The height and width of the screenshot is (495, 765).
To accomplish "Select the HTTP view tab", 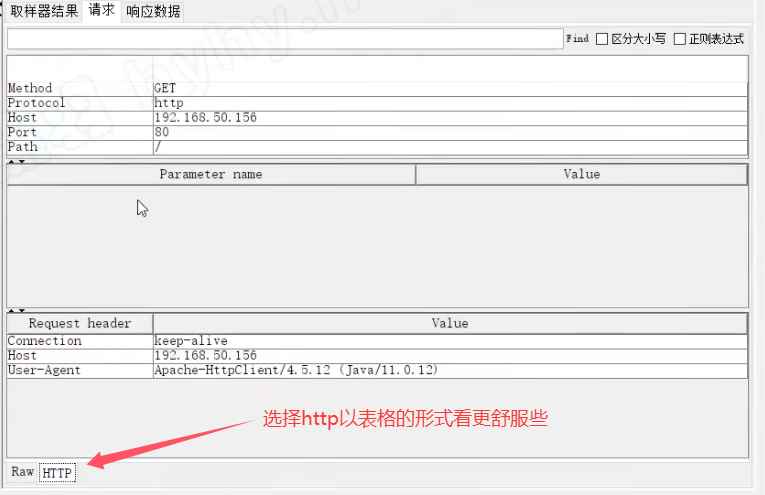I will point(57,473).
